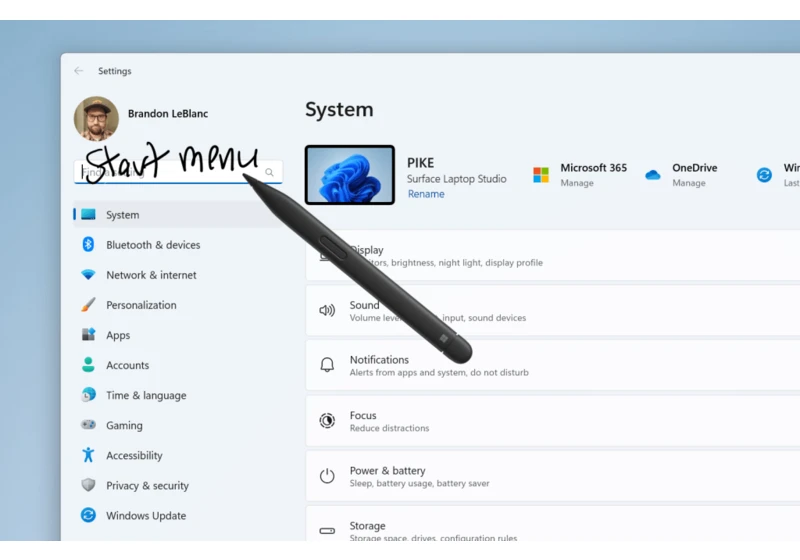
Task: Open the Apps section
Action: (118, 335)
